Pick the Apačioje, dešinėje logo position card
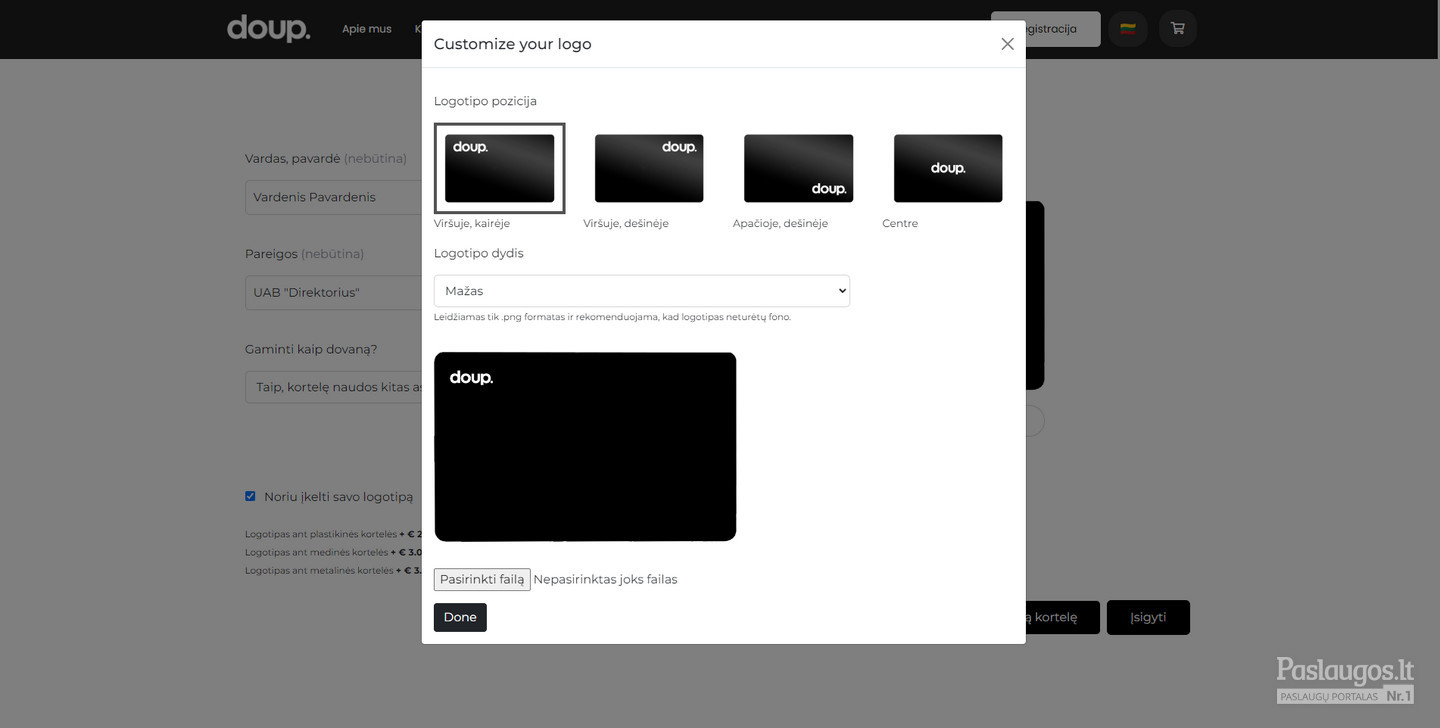 [798, 168]
